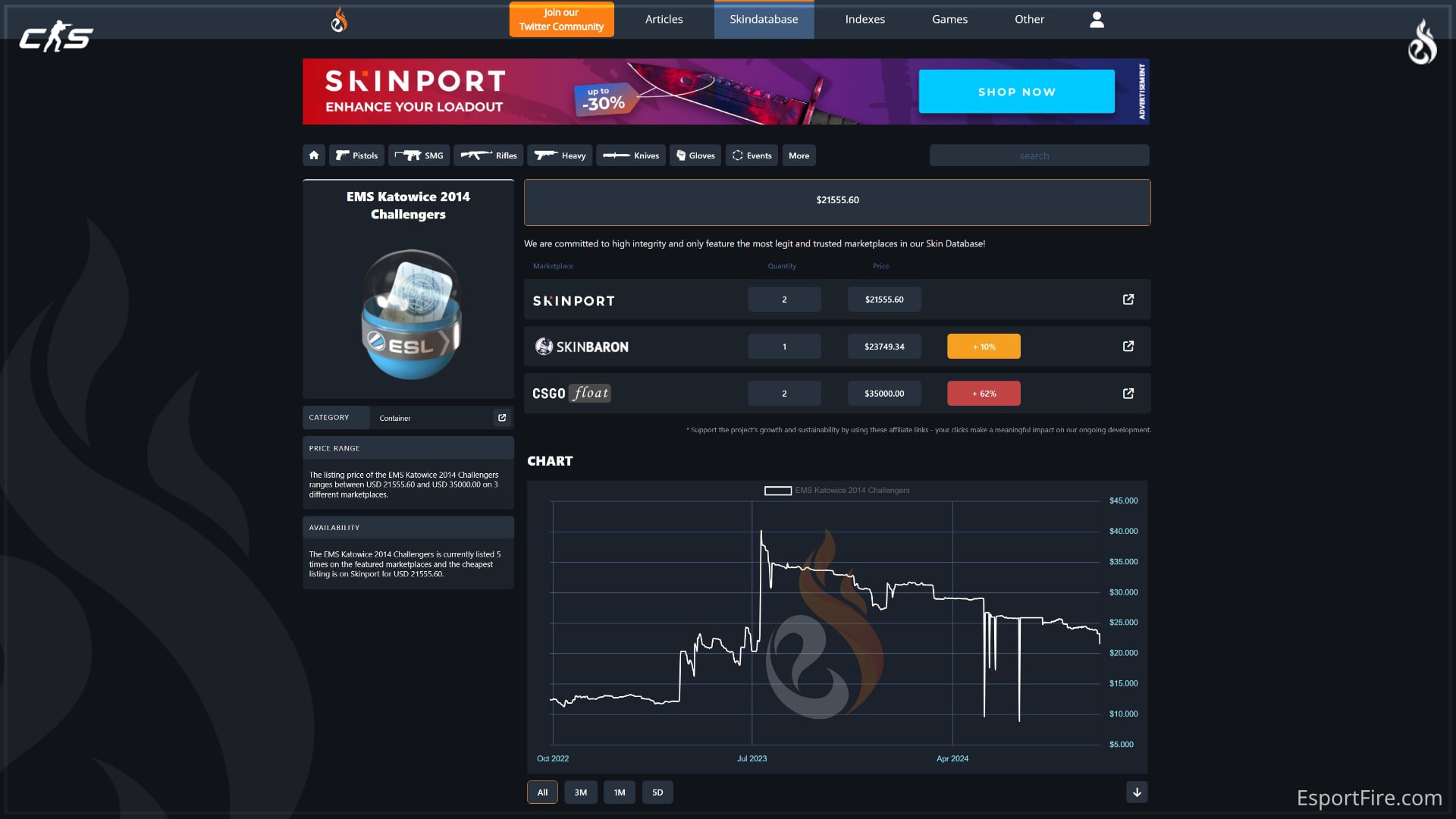Click the Quantity column header

pos(782,266)
